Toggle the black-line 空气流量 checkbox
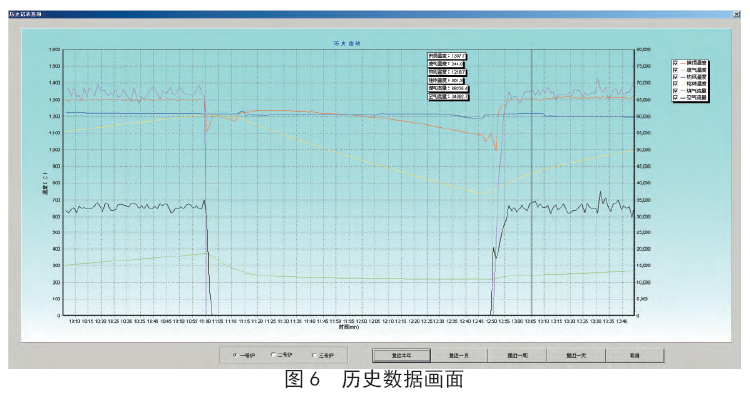This screenshot has width=750, height=394. 676,98
